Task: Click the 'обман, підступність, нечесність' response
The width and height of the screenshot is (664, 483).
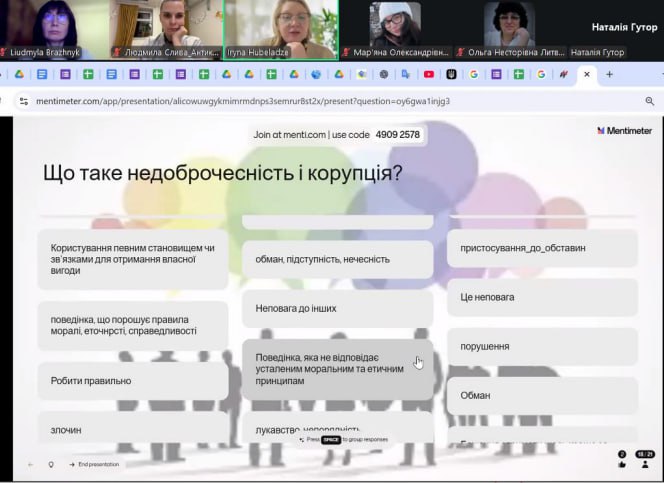Action: pyautogui.click(x=338, y=259)
